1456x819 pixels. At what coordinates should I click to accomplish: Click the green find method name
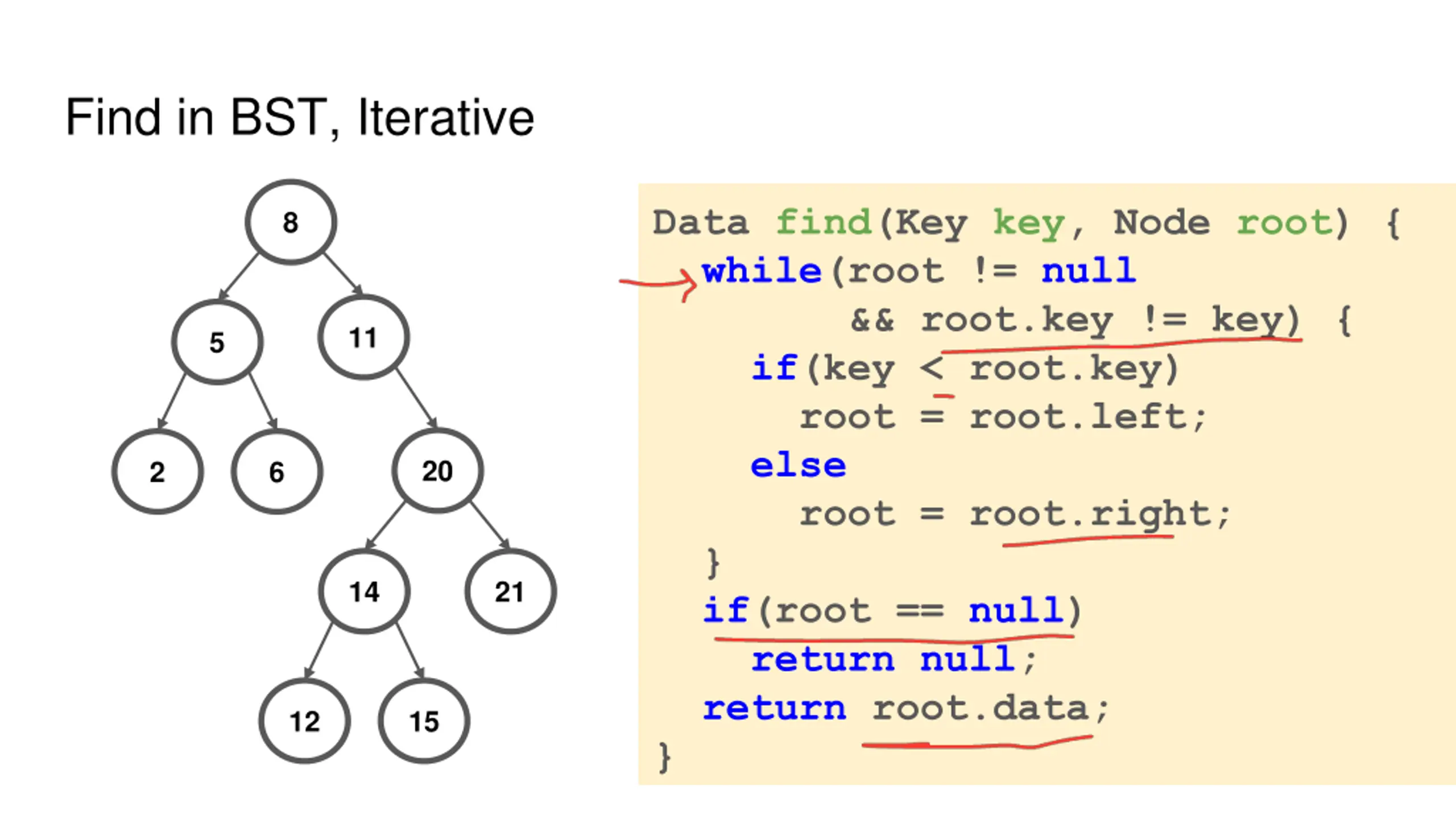824,222
